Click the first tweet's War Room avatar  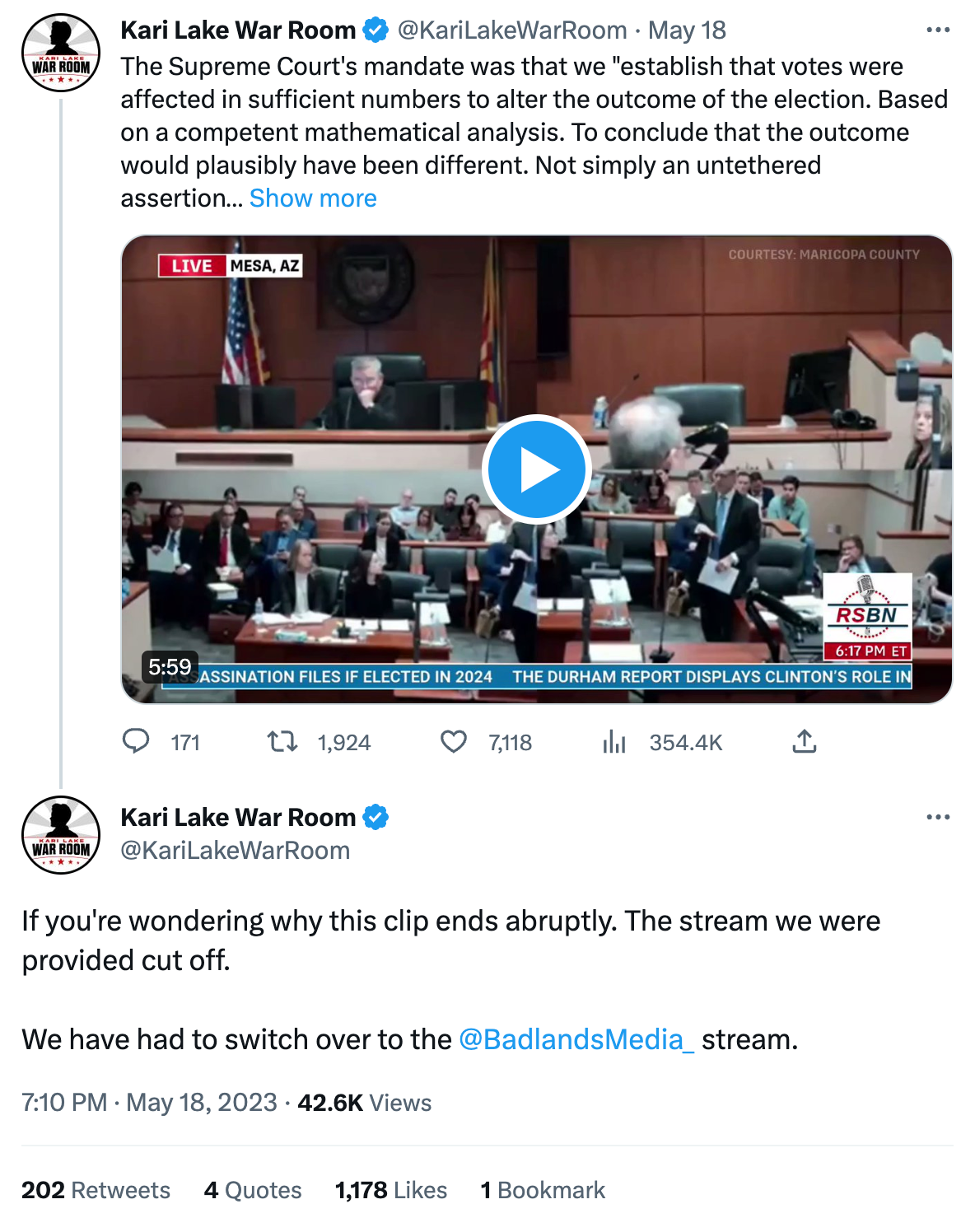coord(61,53)
